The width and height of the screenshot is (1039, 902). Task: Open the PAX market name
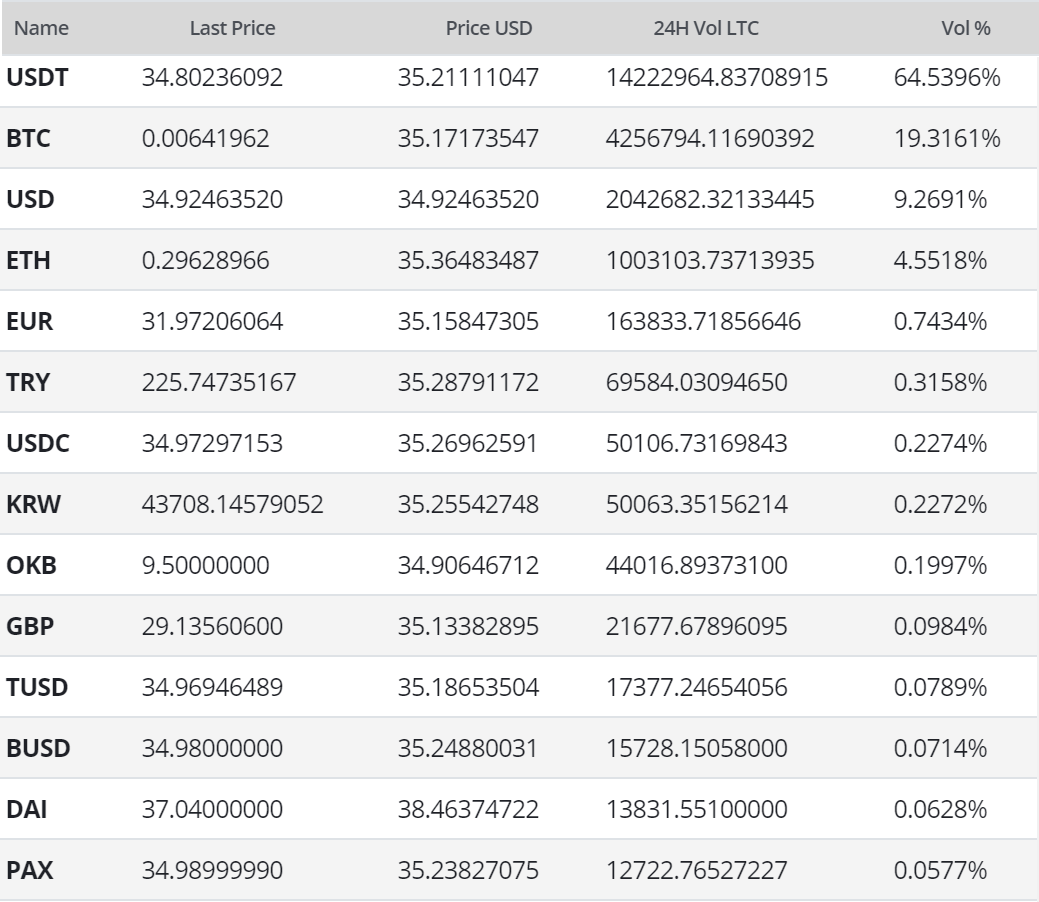point(29,870)
